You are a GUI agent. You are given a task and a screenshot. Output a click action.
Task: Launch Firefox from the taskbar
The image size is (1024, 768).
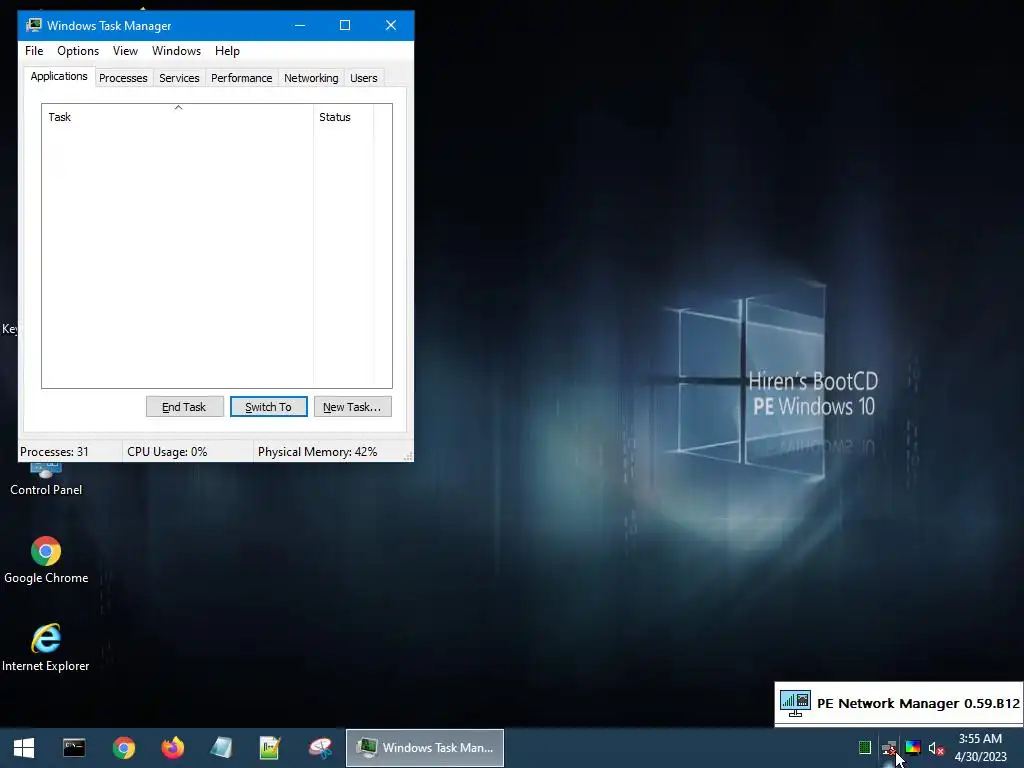pos(172,748)
